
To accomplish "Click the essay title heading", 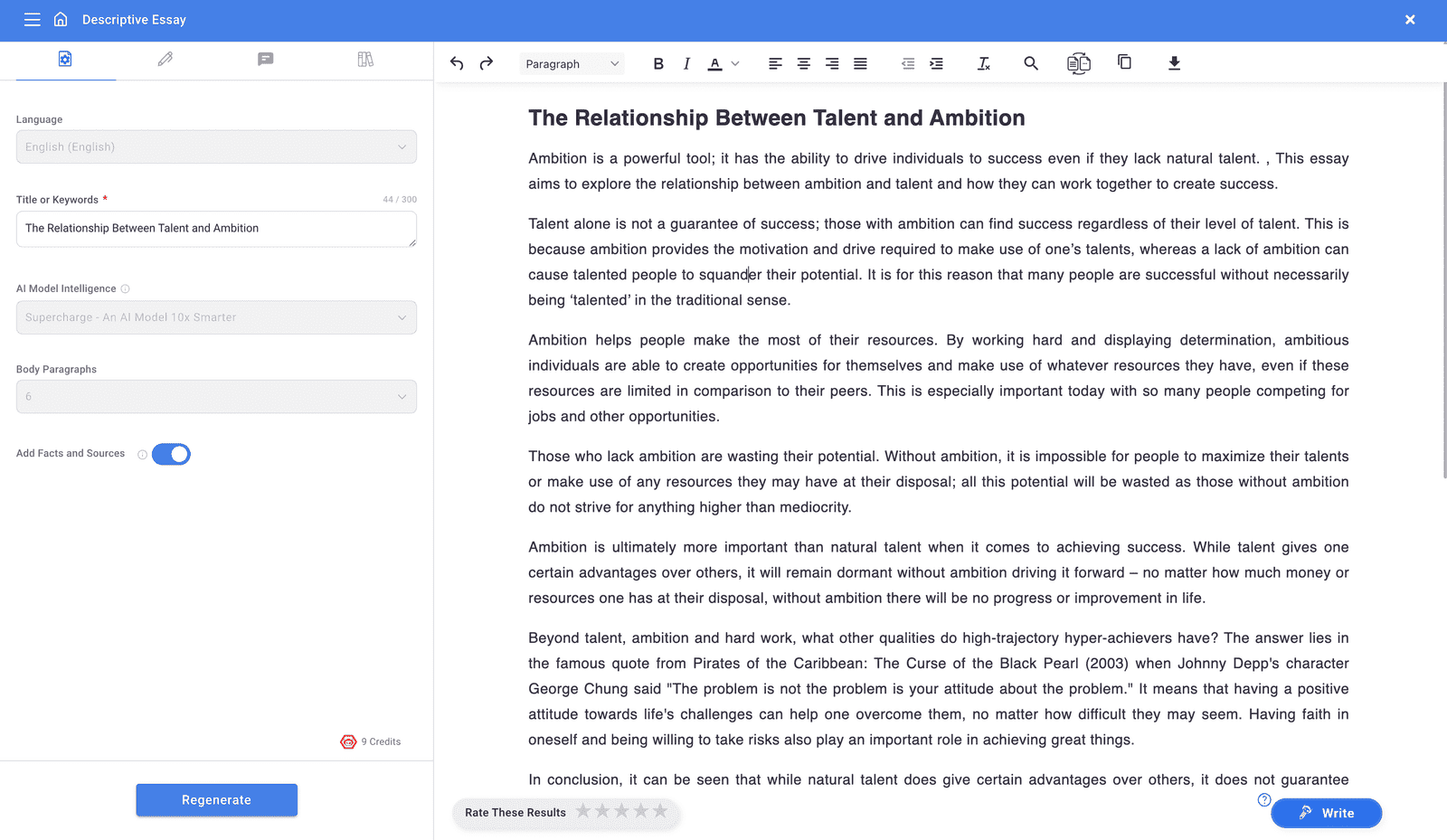I will click(x=777, y=118).
